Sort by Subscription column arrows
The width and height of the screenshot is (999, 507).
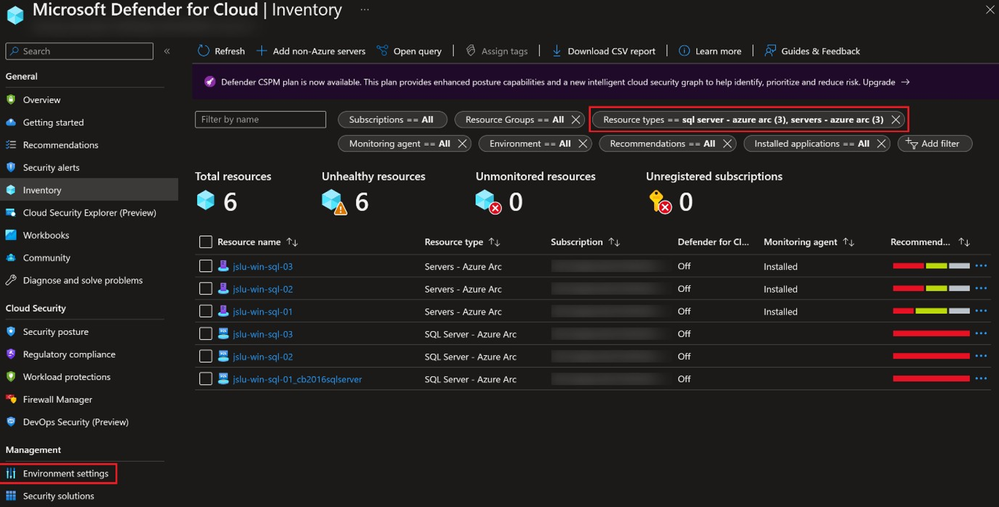coord(614,242)
